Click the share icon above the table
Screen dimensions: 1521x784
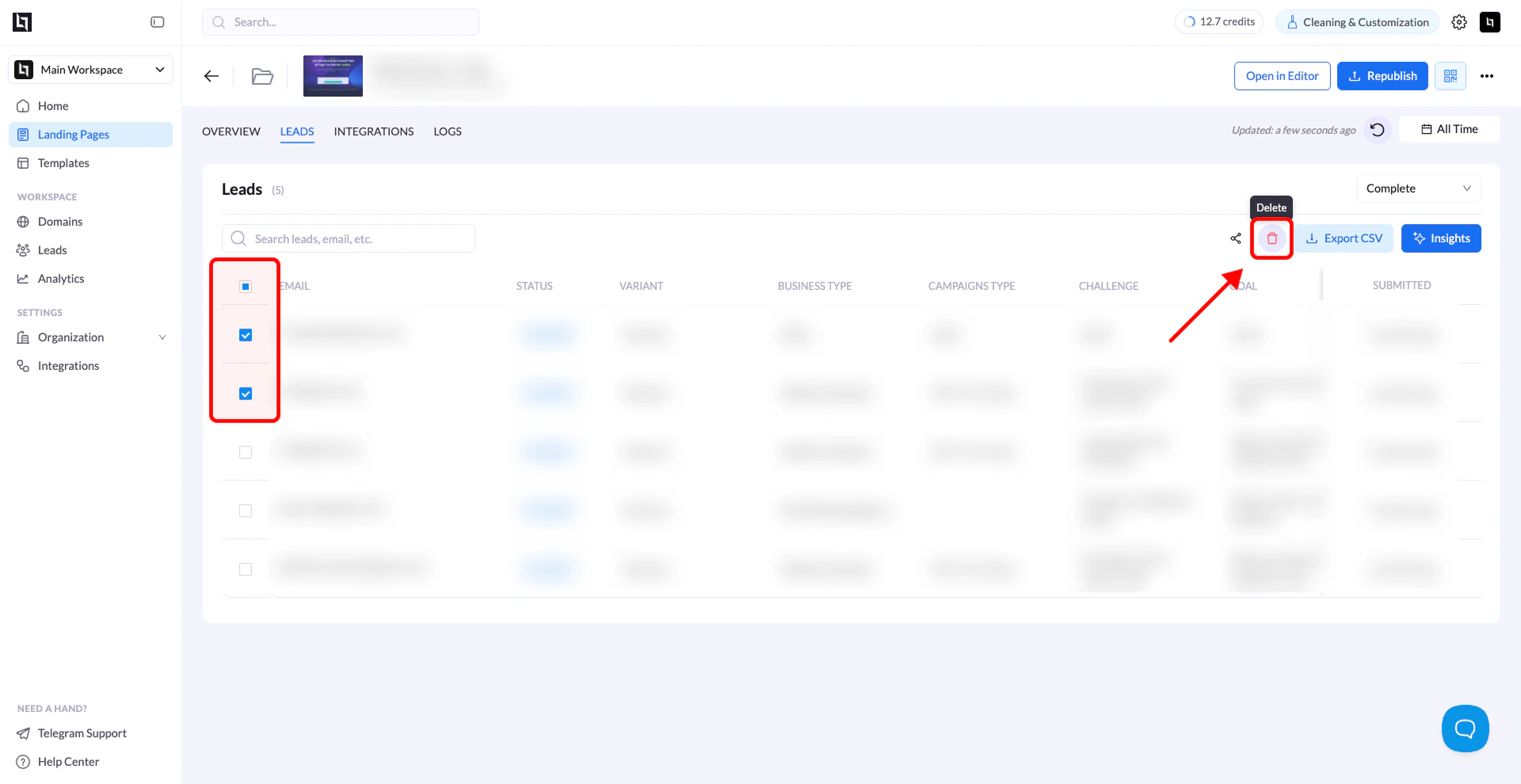pos(1236,238)
